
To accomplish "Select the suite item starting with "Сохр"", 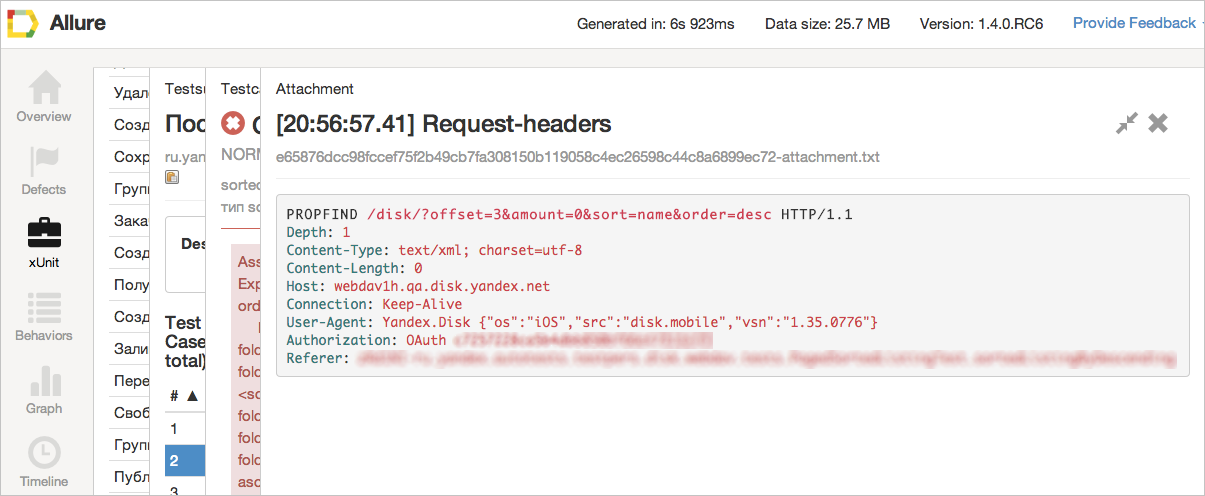I will click(131, 157).
